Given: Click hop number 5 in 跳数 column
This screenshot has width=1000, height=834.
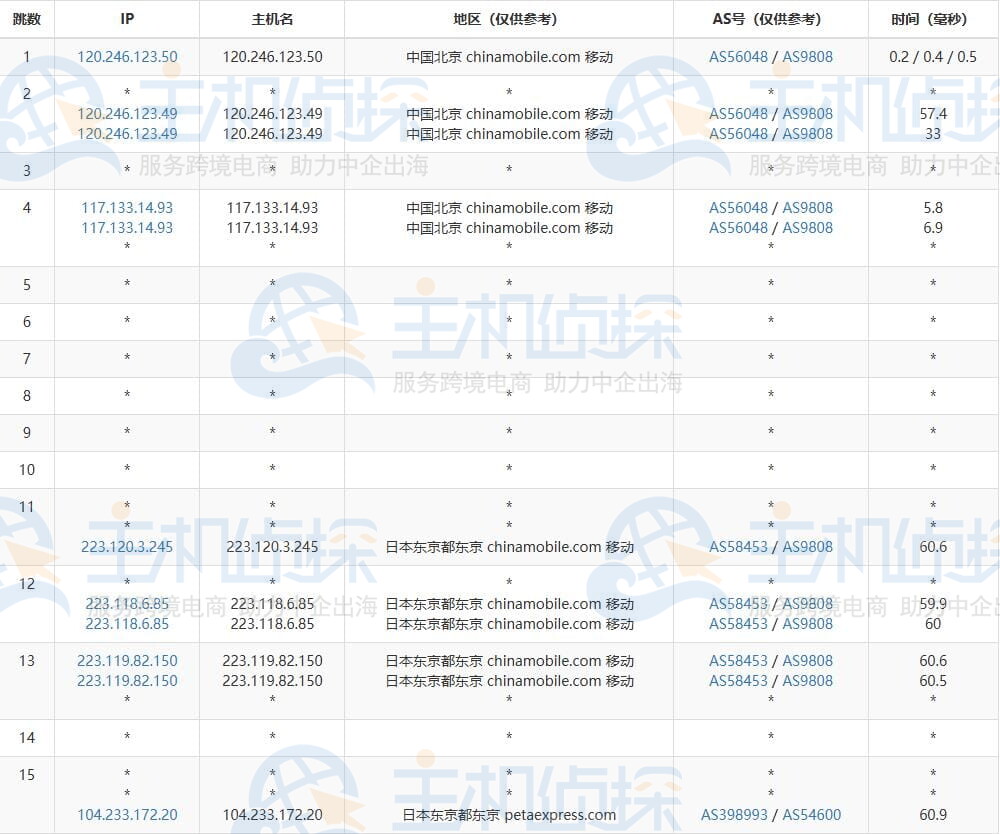Looking at the screenshot, I should click(27, 285).
